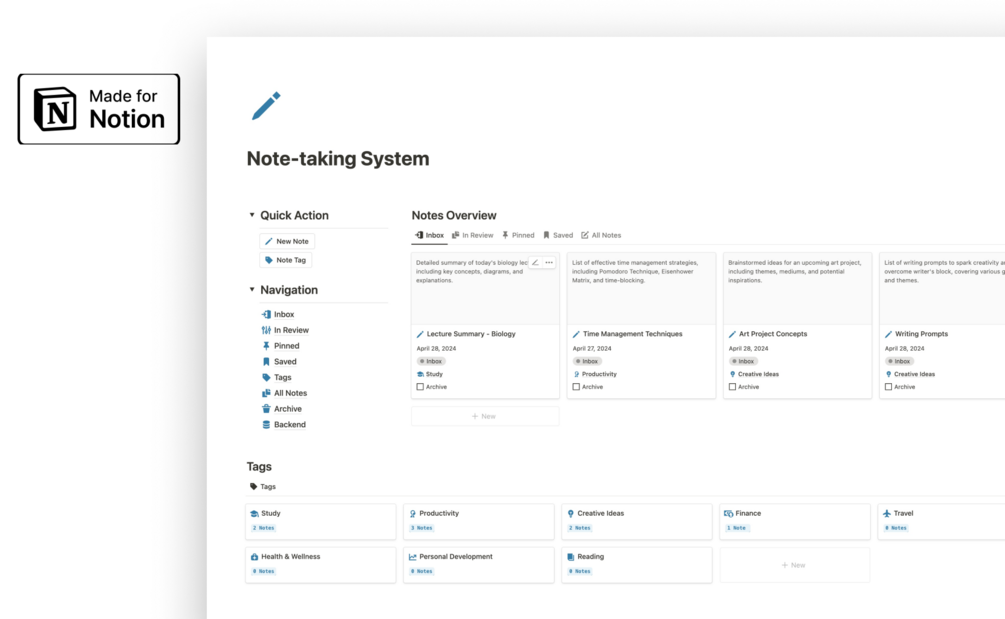The image size is (1005, 619).
Task: Click the book icon on Reading tag
Action: pos(570,557)
